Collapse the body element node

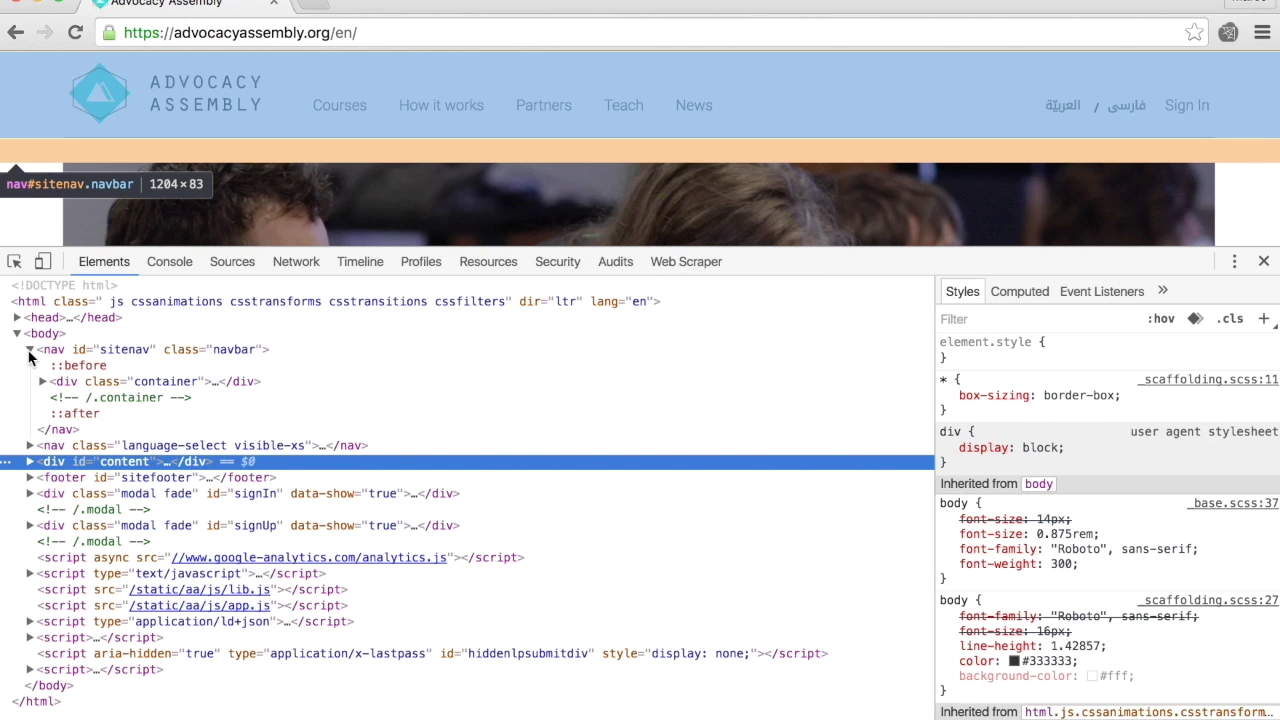pyautogui.click(x=17, y=333)
